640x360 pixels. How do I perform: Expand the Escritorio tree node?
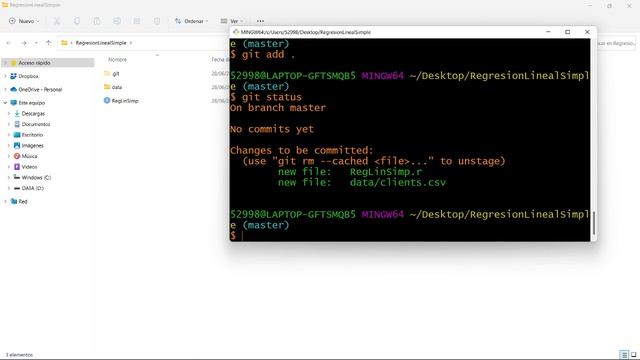pyautogui.click(x=9, y=135)
